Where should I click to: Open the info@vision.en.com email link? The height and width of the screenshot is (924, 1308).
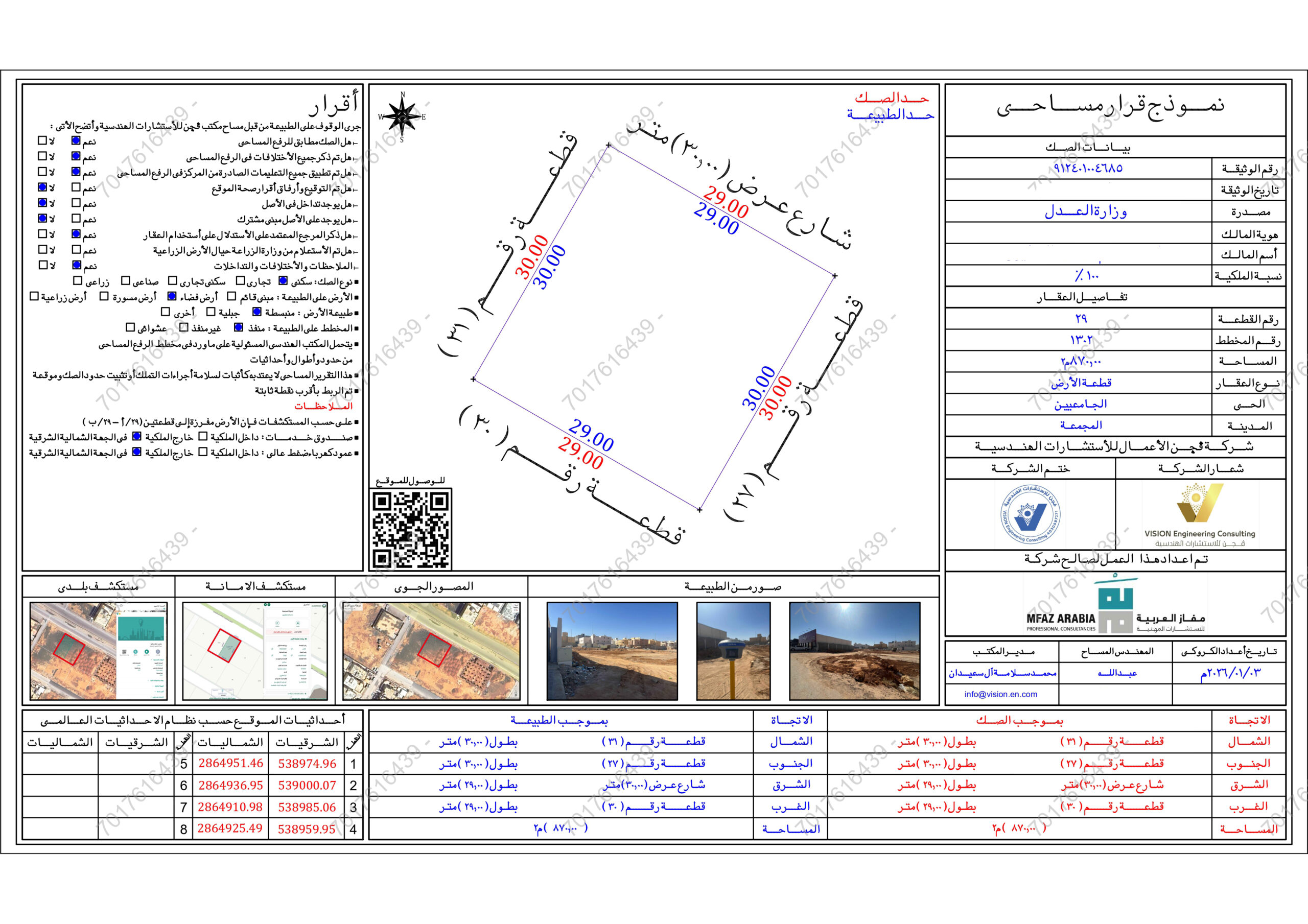(1000, 694)
